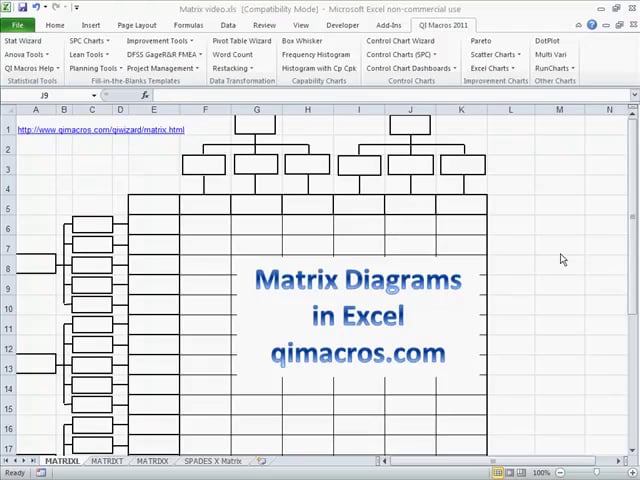This screenshot has height=480, width=640.
Task: Click the insert new worksheet icon
Action: tap(261, 461)
